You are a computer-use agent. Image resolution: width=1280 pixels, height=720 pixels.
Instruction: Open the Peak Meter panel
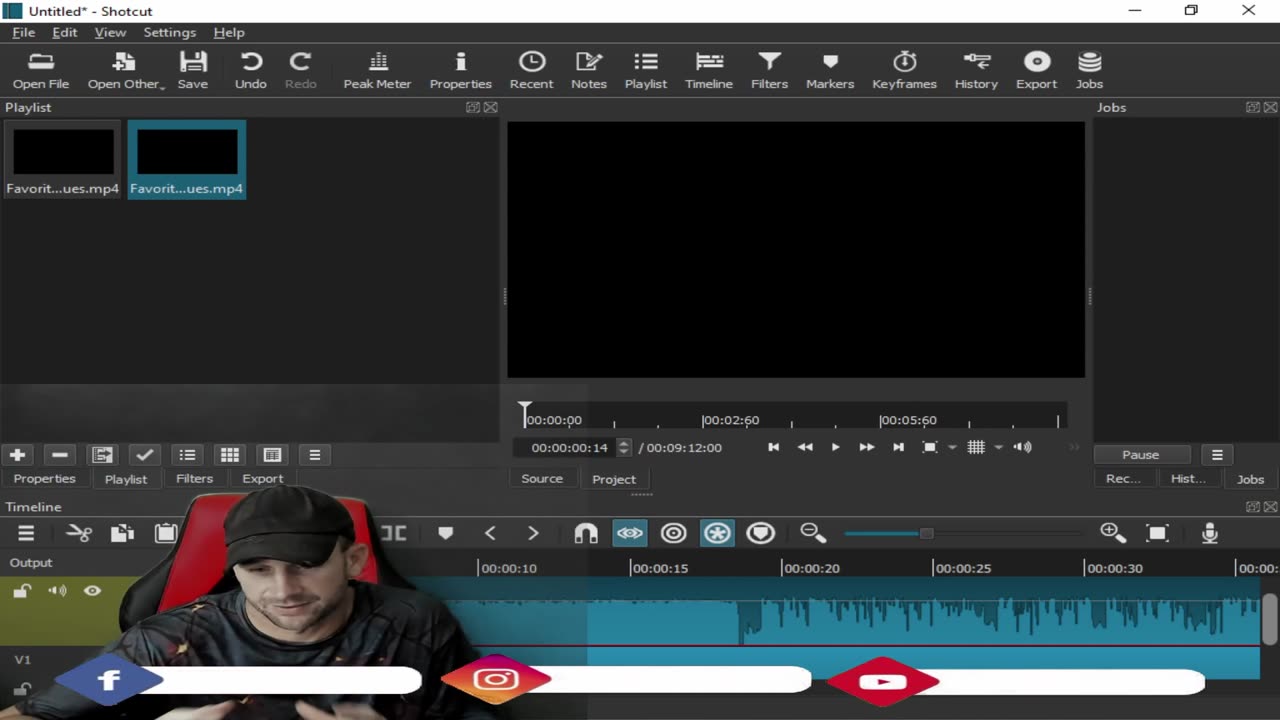pos(377,71)
